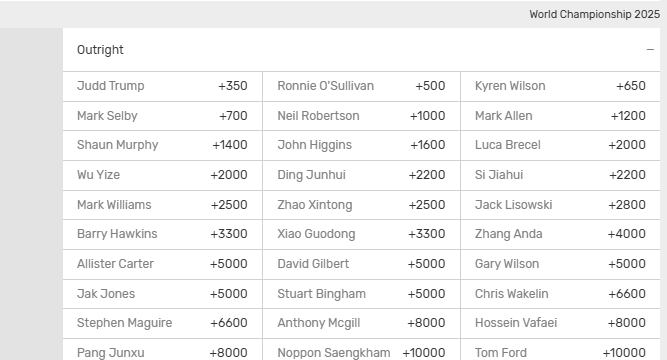Select Luca Brecel +2000 outright
Image resolution: width=667 pixels, height=360 pixels.
560,146
